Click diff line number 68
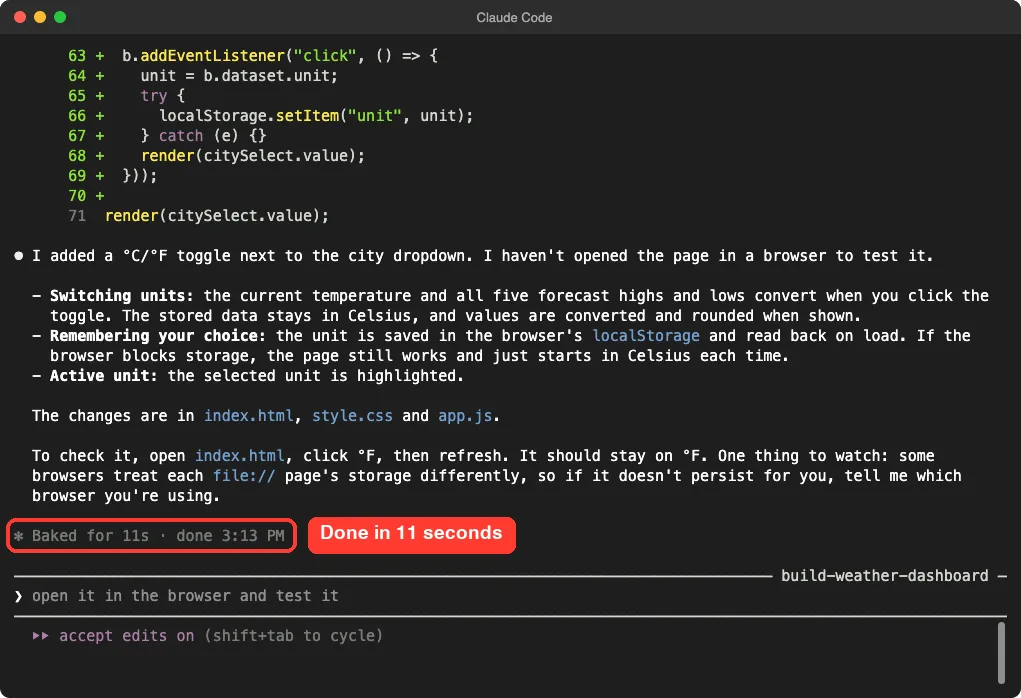The image size is (1021, 698). click(77, 156)
